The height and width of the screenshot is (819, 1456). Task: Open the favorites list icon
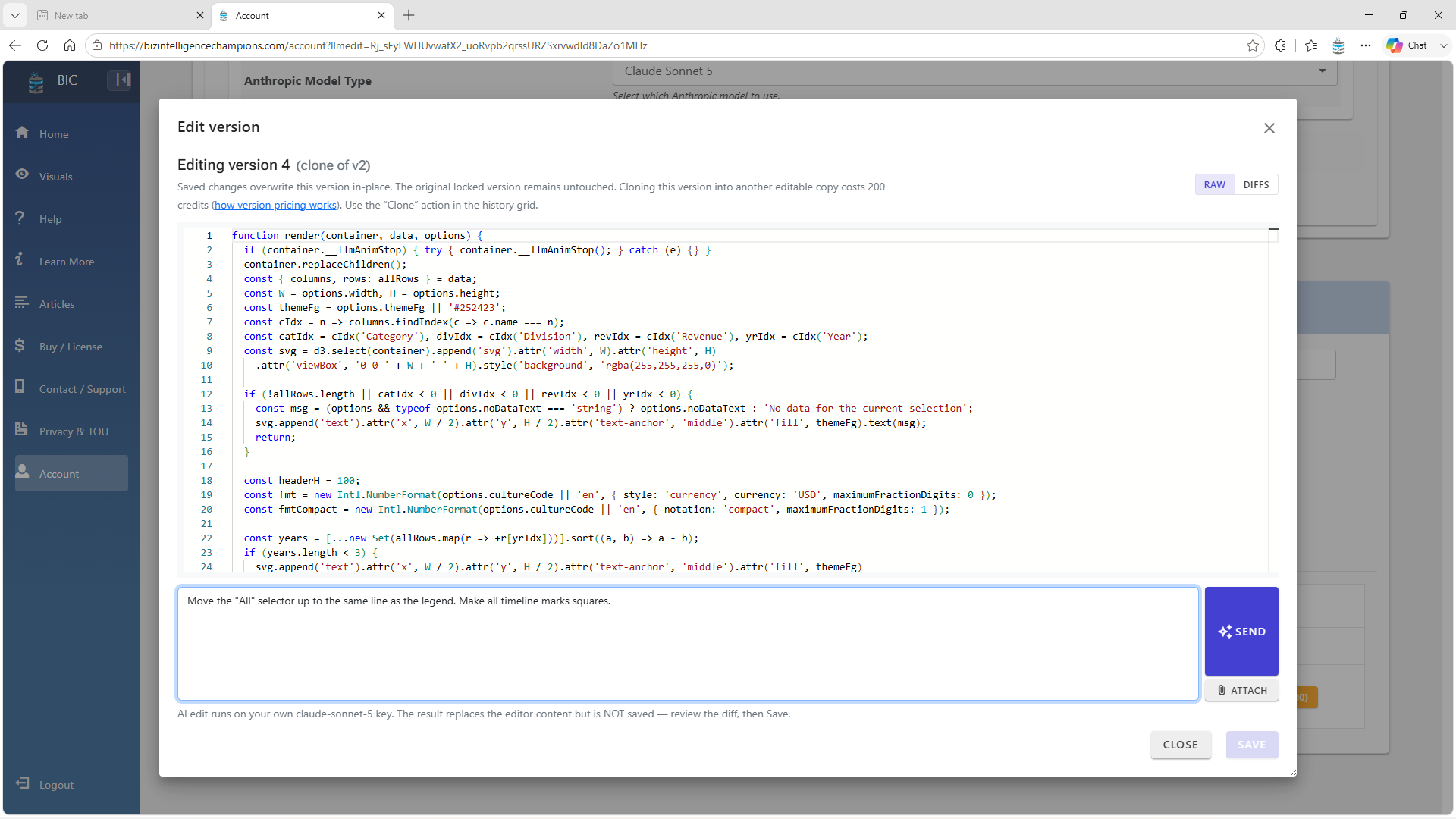[1311, 45]
